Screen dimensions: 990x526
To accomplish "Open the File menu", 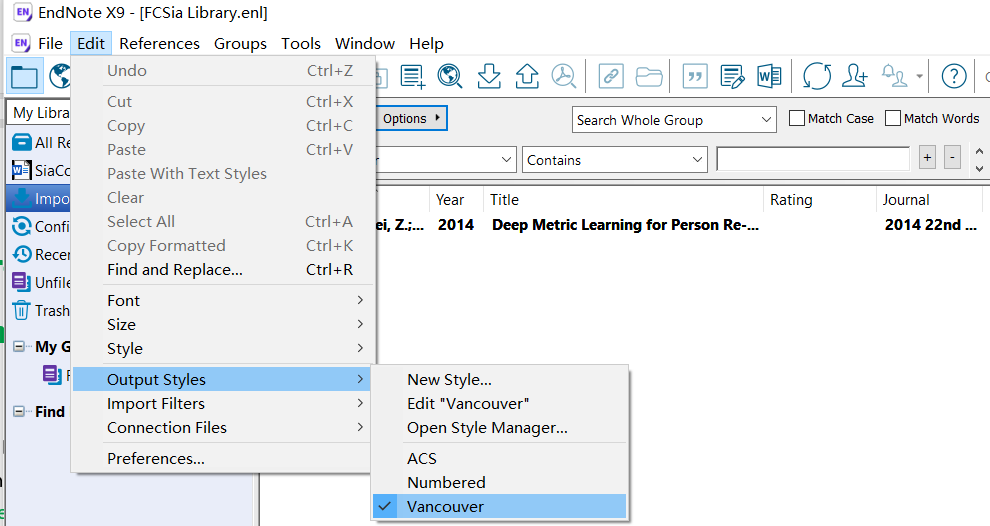I will point(50,44).
